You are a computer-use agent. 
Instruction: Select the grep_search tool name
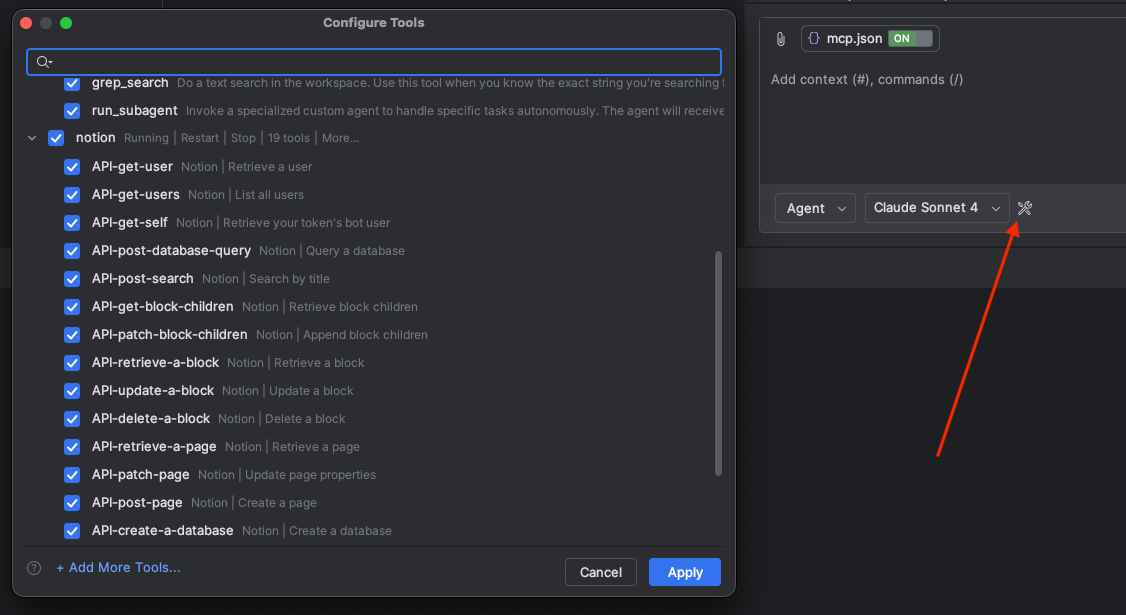click(130, 83)
